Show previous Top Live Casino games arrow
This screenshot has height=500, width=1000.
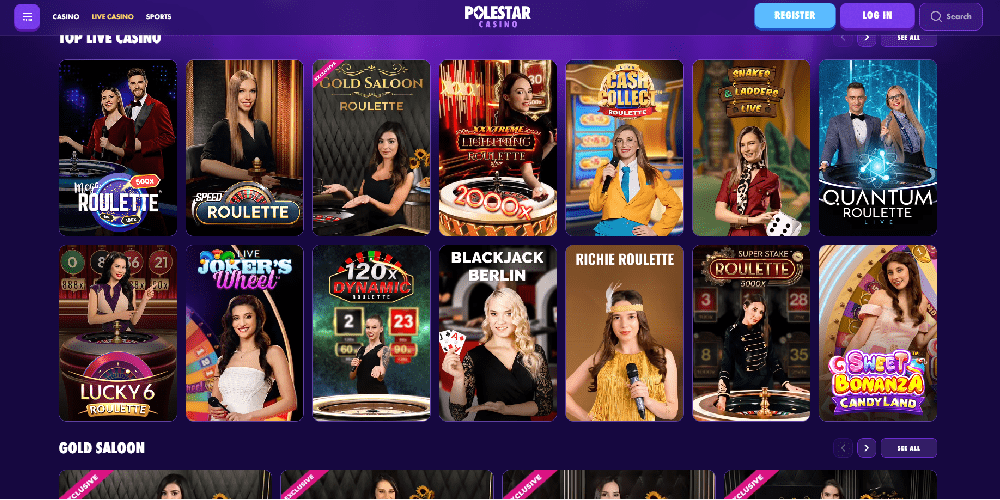tap(842, 38)
